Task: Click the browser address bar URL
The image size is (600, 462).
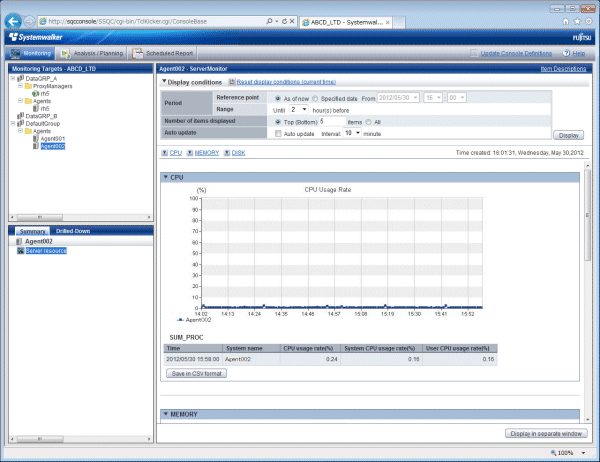Action: point(127,21)
